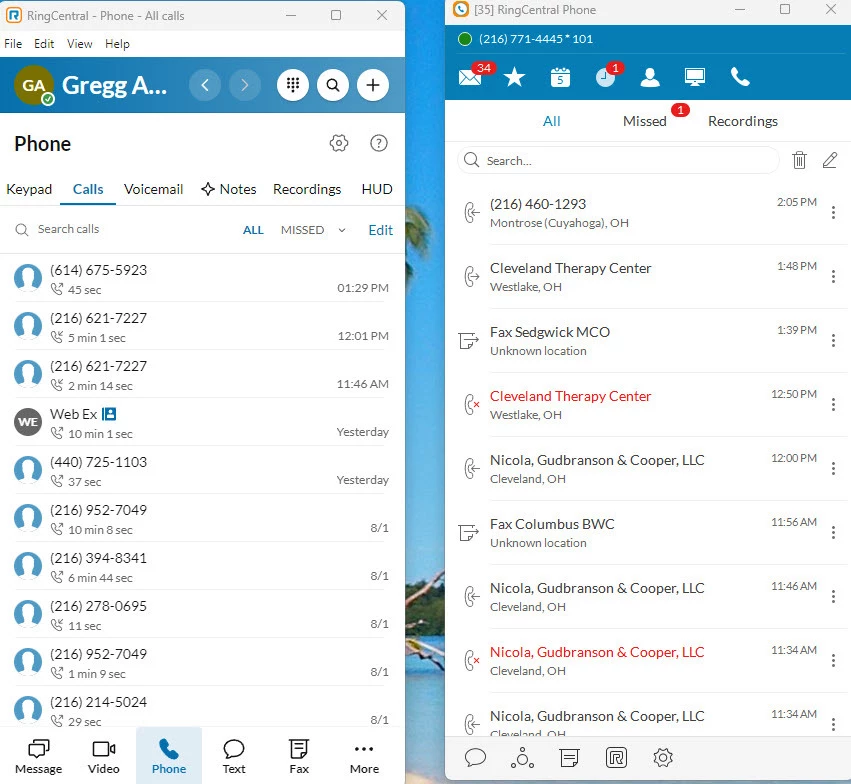Open Video in bottom navigation

click(104, 756)
